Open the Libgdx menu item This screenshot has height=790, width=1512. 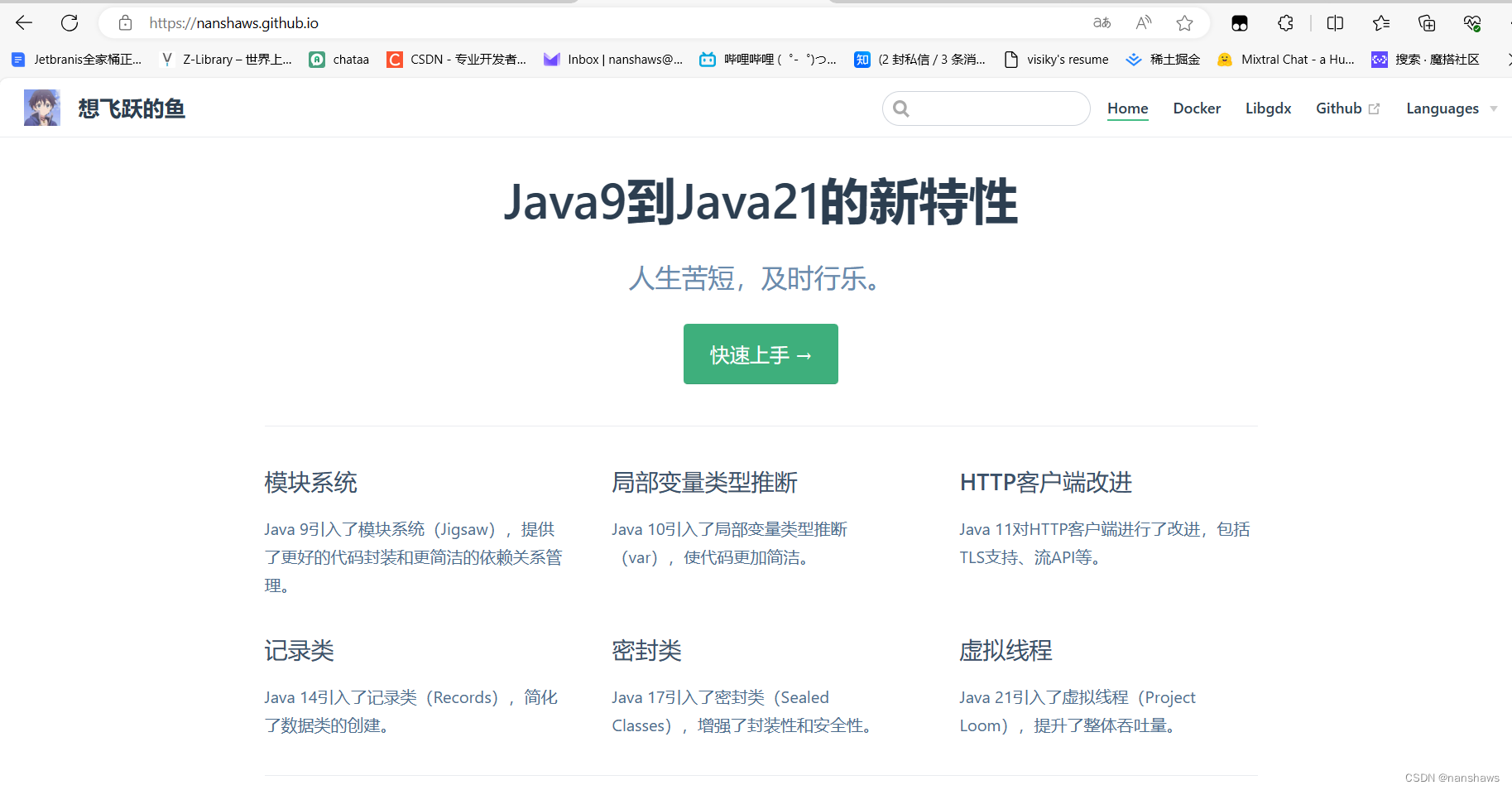click(1268, 108)
